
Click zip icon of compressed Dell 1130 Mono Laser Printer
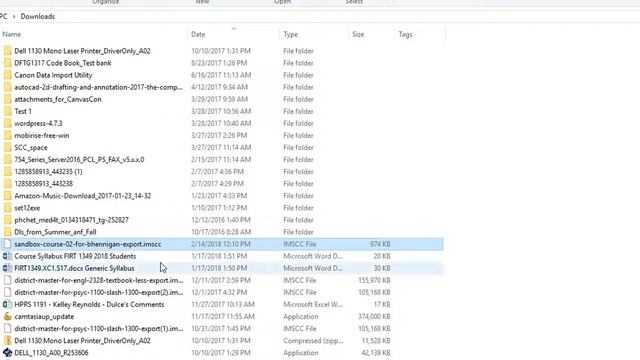[x=7, y=340]
